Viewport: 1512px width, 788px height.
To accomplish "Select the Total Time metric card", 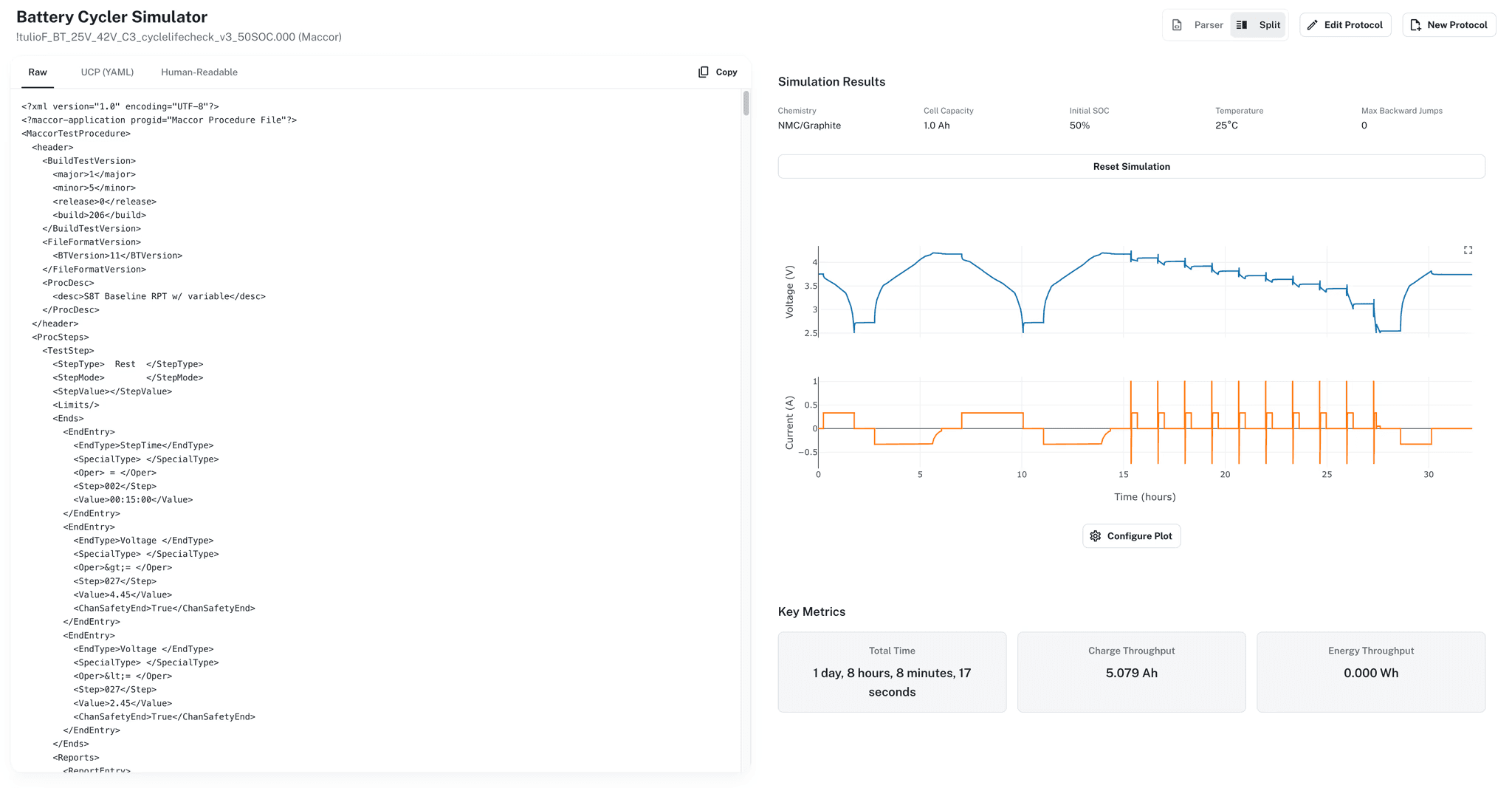I will click(x=891, y=672).
